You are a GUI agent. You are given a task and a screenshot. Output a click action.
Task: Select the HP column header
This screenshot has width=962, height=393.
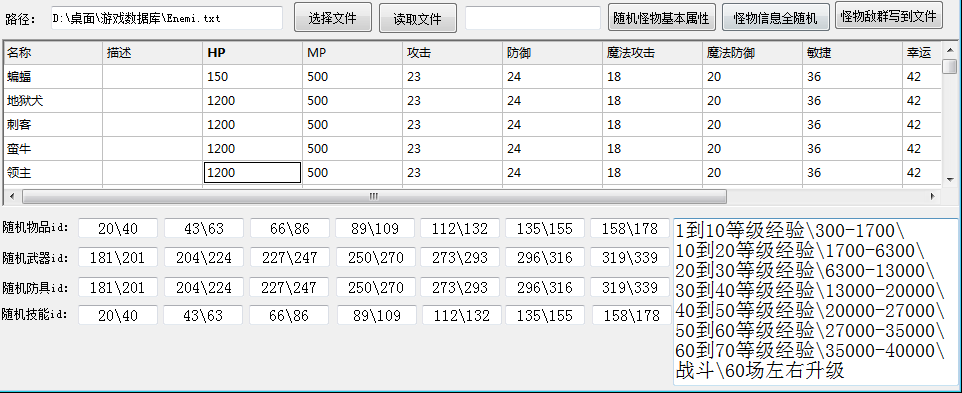pyautogui.click(x=252, y=53)
